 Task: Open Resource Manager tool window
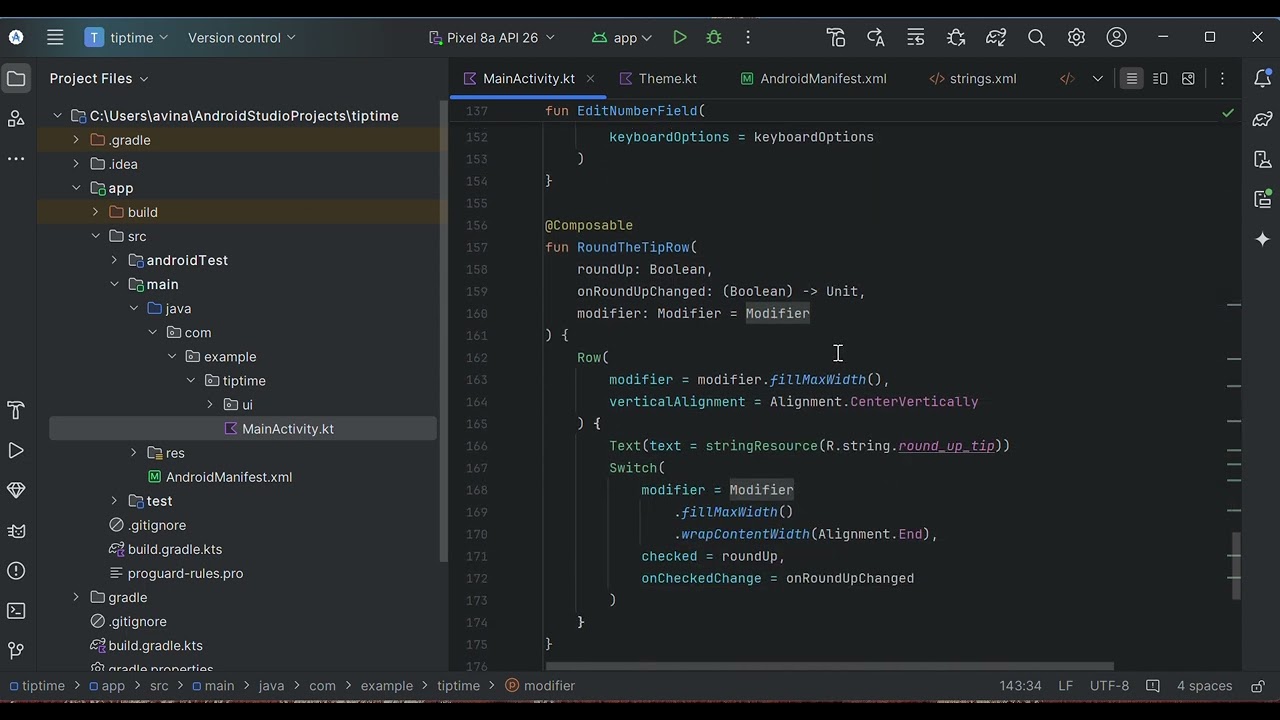(x=16, y=119)
